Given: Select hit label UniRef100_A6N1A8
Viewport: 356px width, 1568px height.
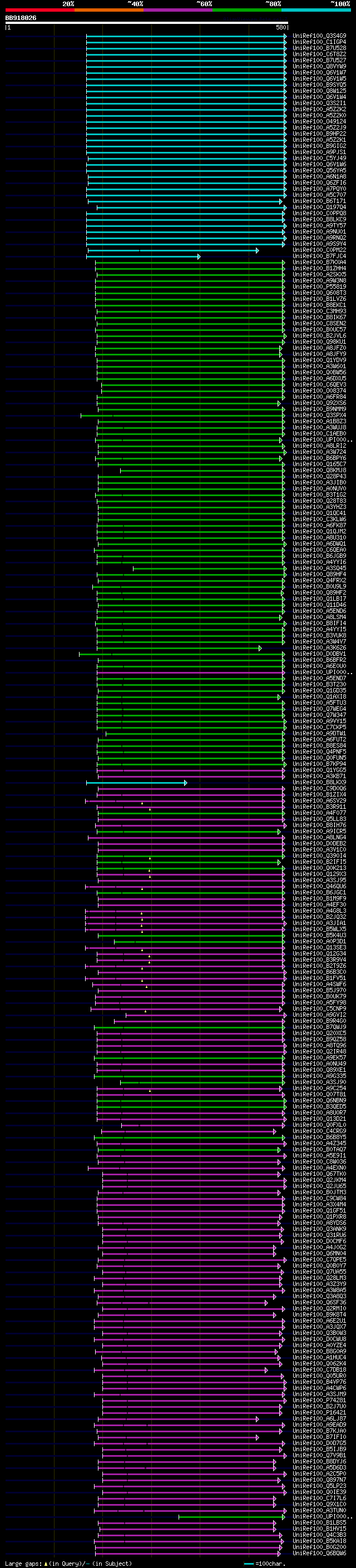Looking at the screenshot, I should (x=319, y=176).
